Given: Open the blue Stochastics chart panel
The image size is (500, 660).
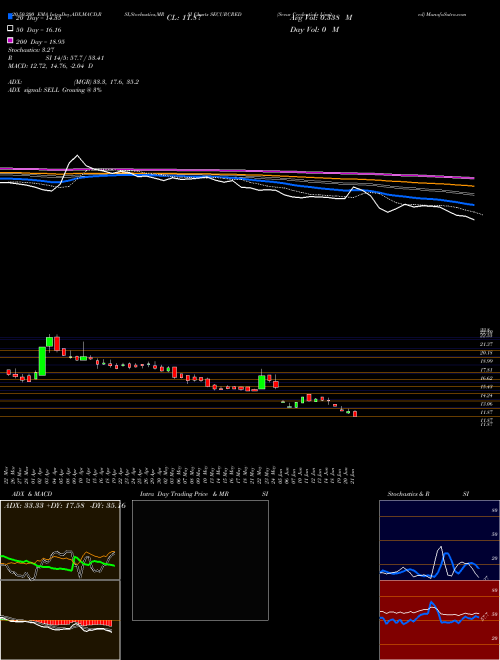Looking at the screenshot, I should coord(439,540).
